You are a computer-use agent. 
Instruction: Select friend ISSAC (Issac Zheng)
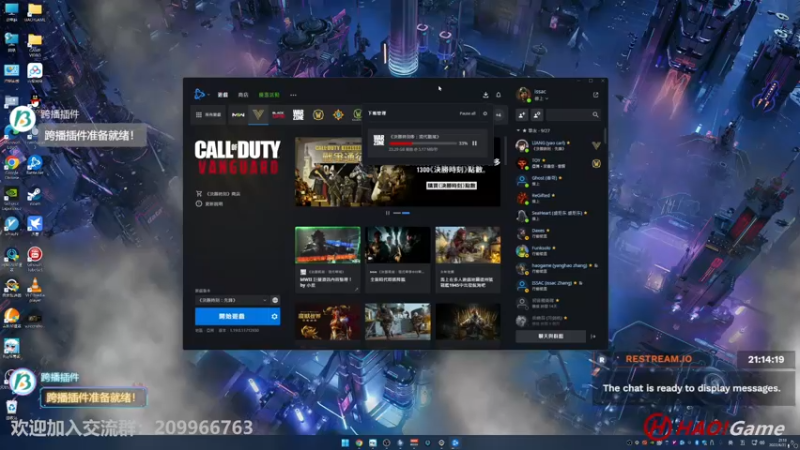pyautogui.click(x=558, y=285)
